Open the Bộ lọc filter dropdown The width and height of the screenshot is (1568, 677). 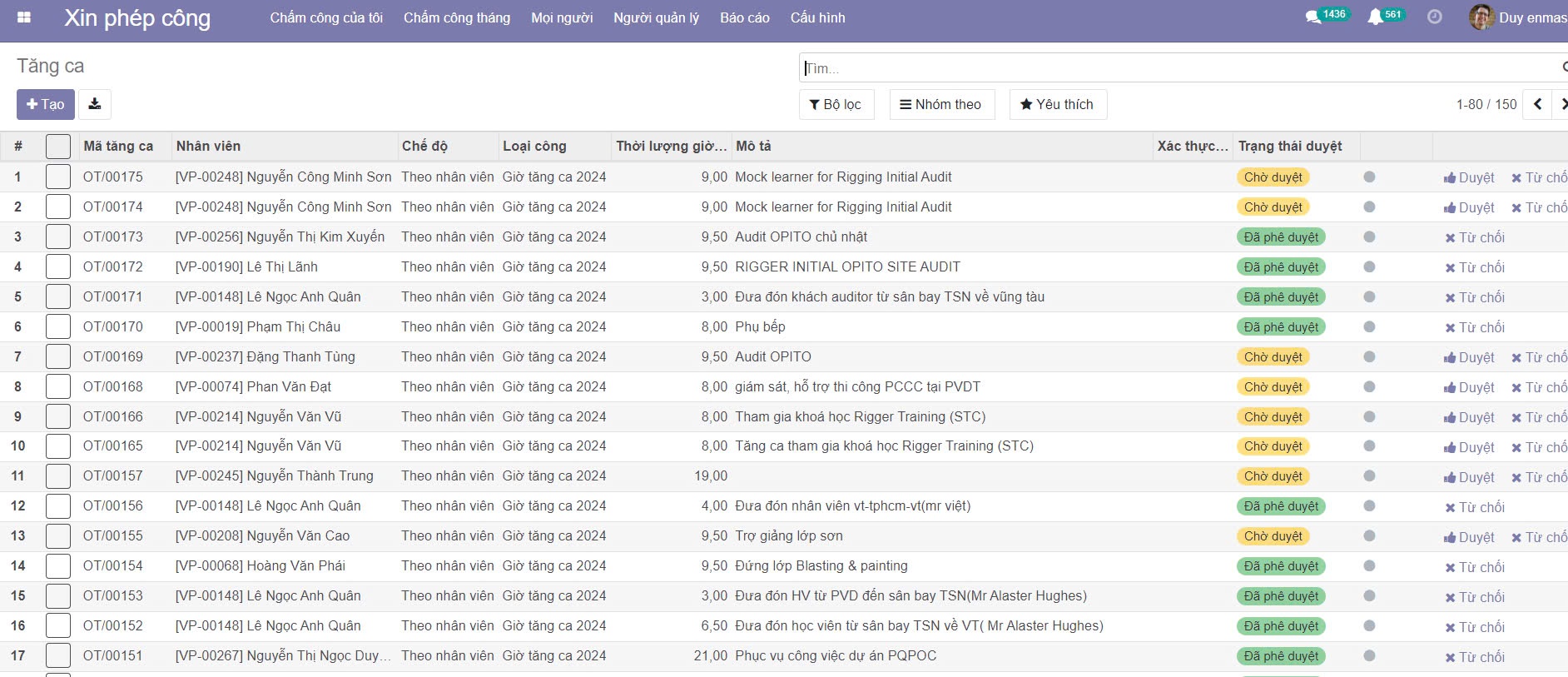point(836,104)
